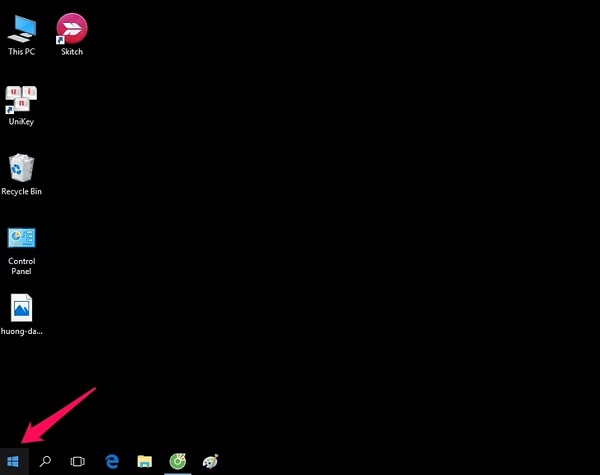Click the taskbar Search magnifier icon

pyautogui.click(x=45, y=461)
